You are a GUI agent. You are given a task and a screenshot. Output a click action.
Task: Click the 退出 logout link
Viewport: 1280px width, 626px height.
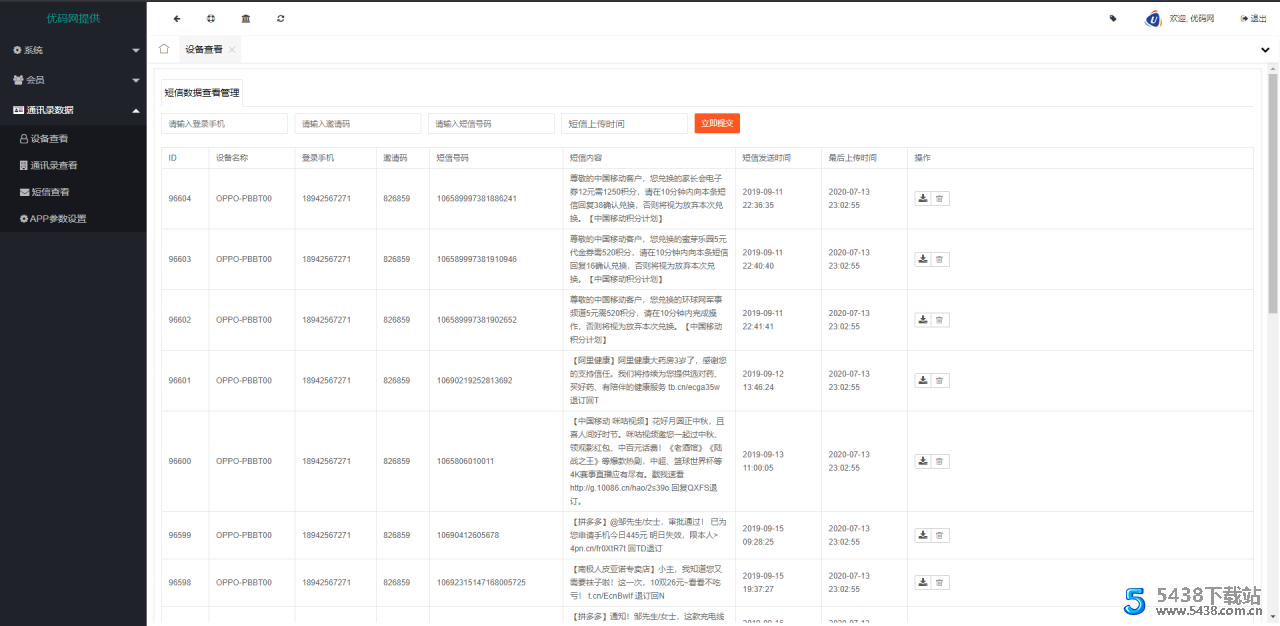coord(1253,18)
